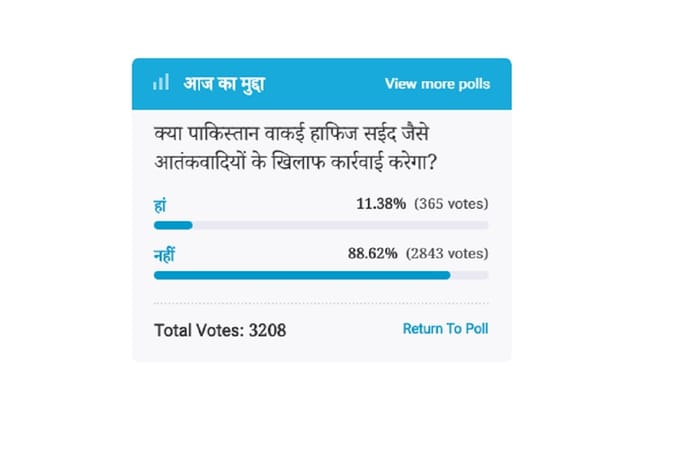Click the 88.62% percentage value
674x449 pixels.
click(373, 254)
